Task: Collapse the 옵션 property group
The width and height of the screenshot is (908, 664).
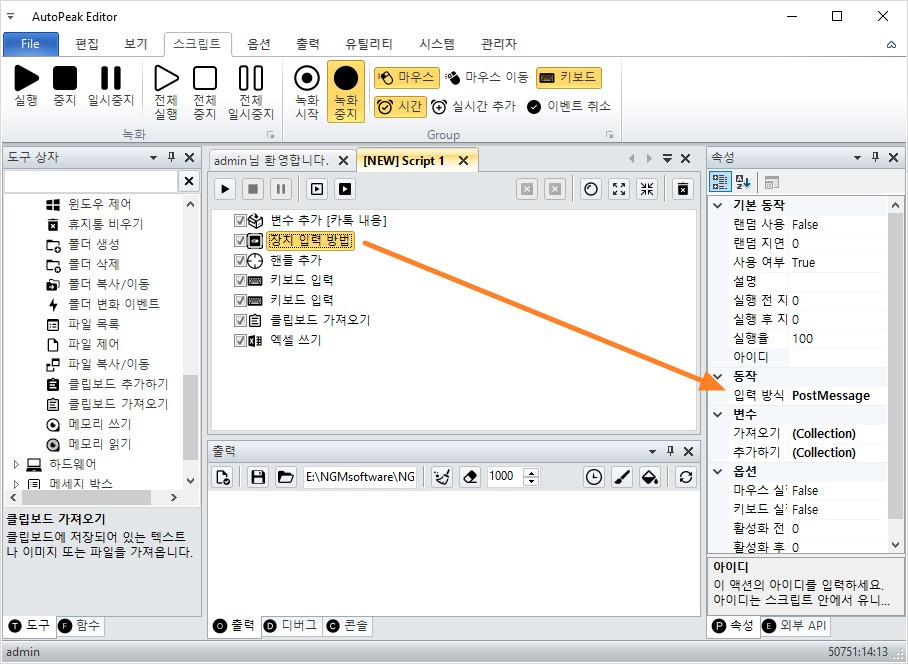Action: (718, 471)
